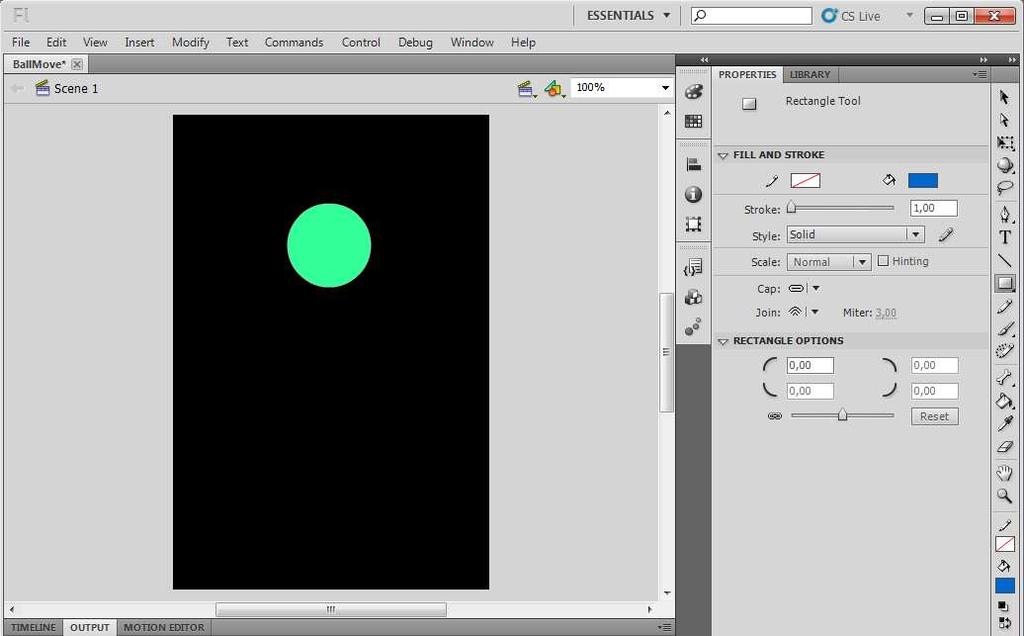Select the Zoom magnifier tool
This screenshot has height=636, width=1024.
(1005, 496)
